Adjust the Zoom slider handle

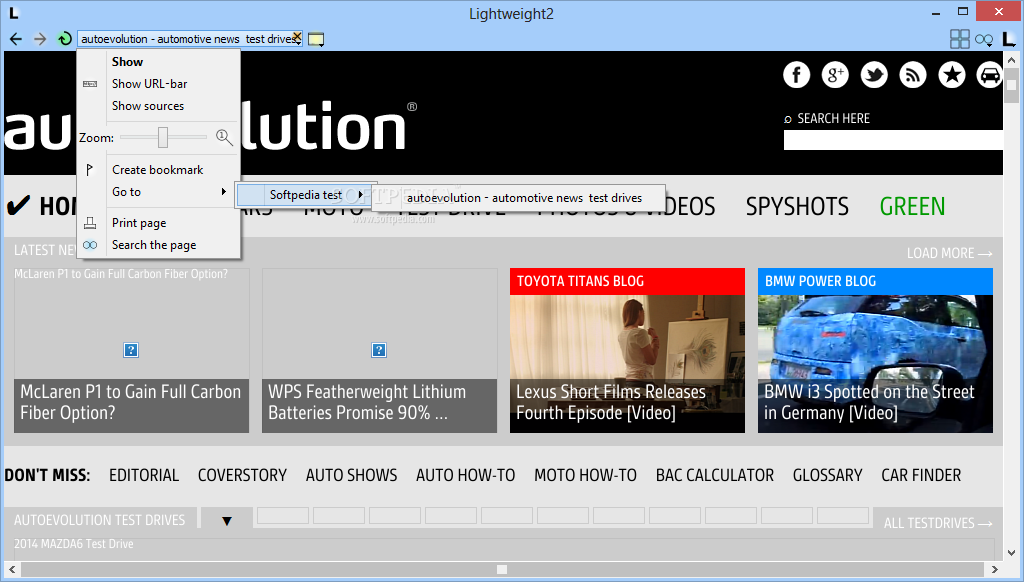point(163,137)
